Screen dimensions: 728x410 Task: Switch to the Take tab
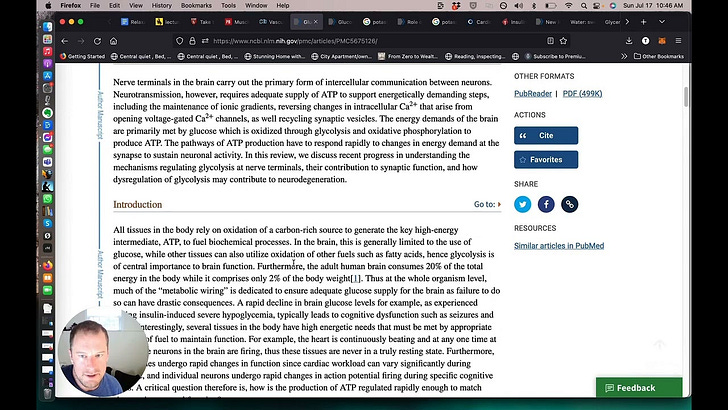[202, 22]
